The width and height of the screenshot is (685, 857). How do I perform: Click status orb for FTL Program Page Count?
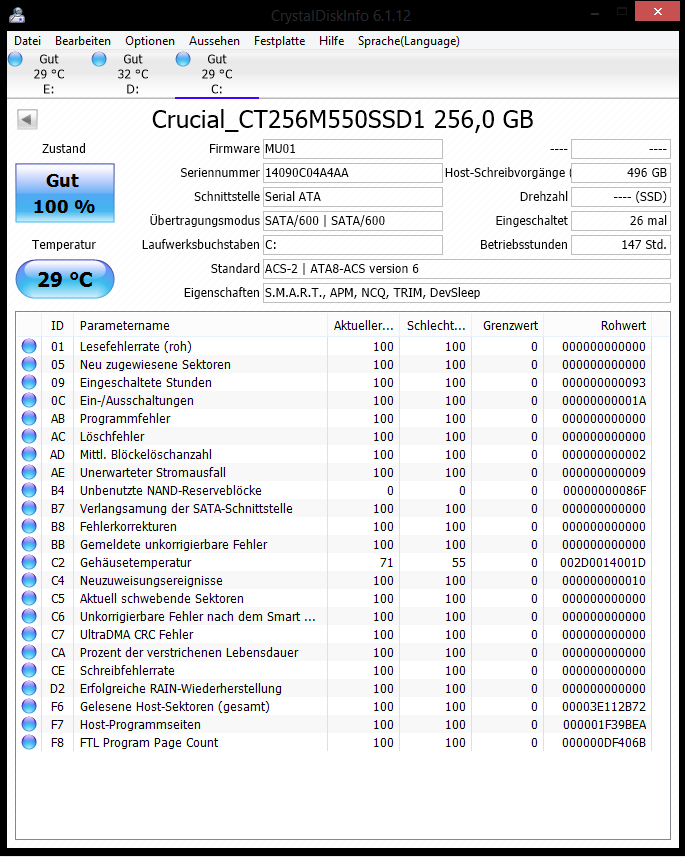click(x=29, y=742)
